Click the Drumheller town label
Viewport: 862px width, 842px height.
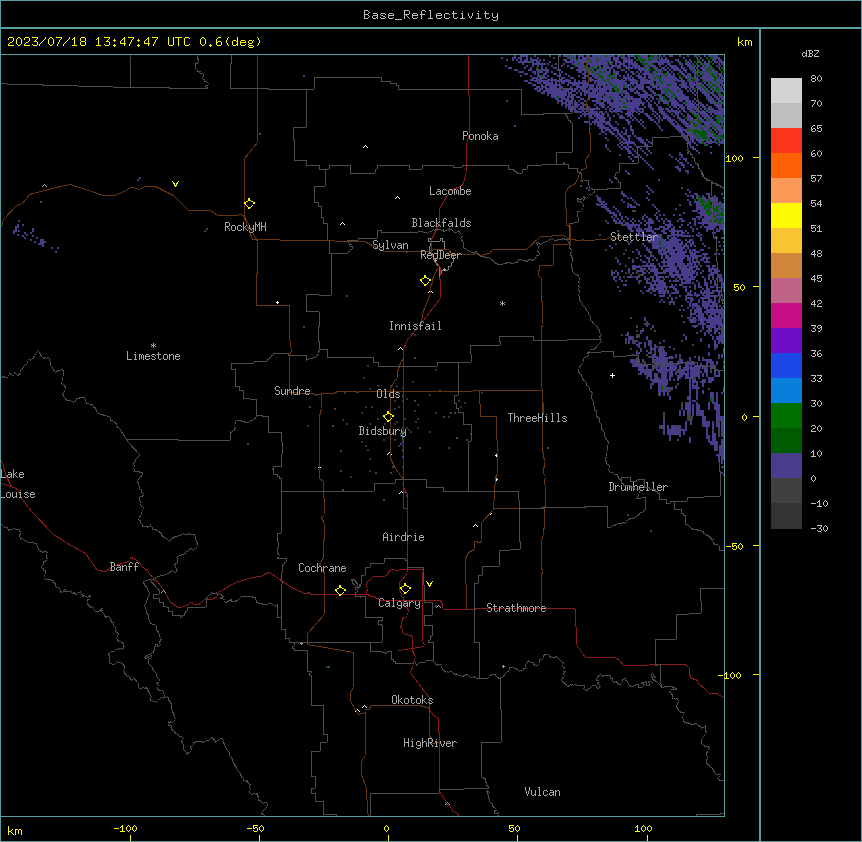638,487
